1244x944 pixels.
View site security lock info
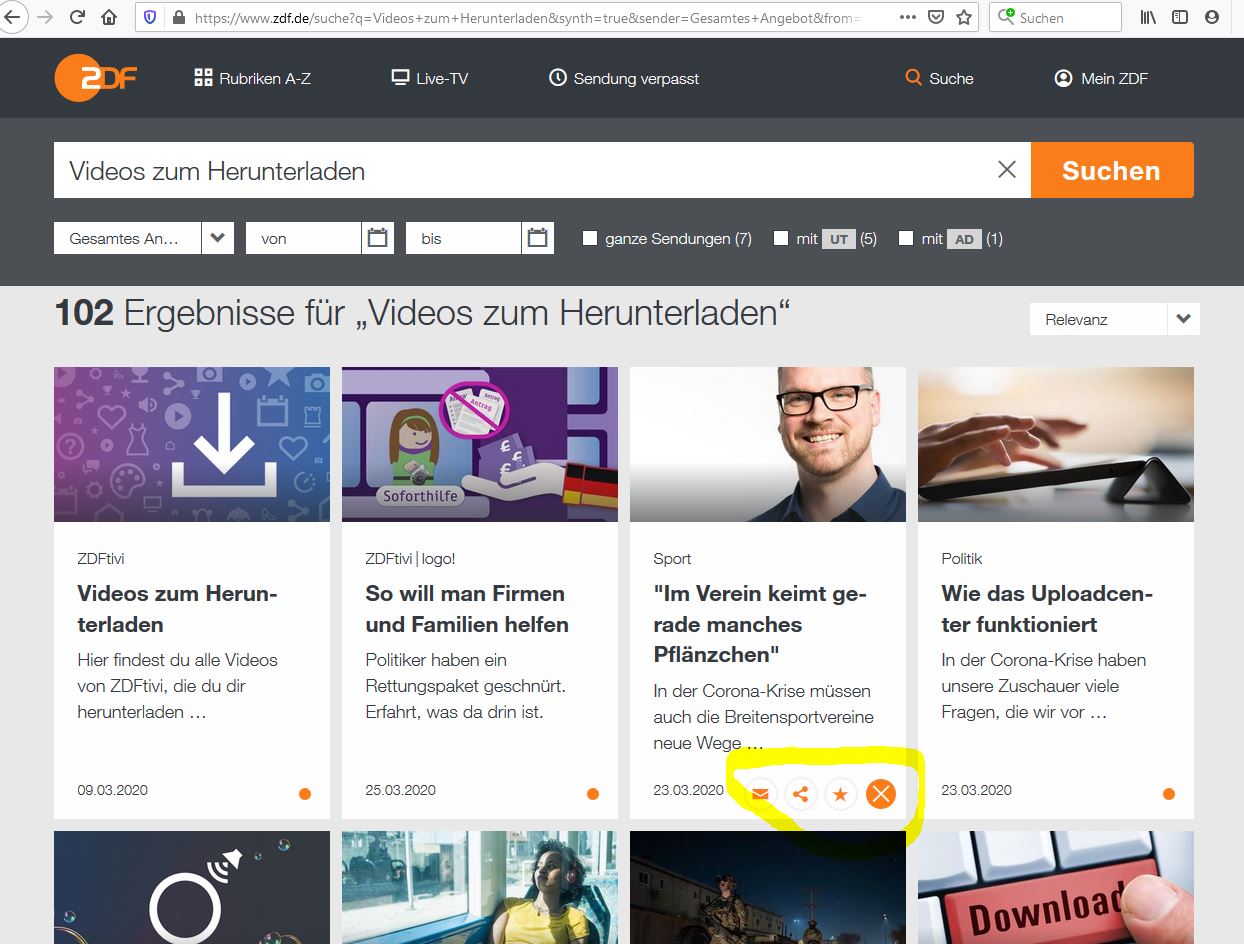(179, 18)
